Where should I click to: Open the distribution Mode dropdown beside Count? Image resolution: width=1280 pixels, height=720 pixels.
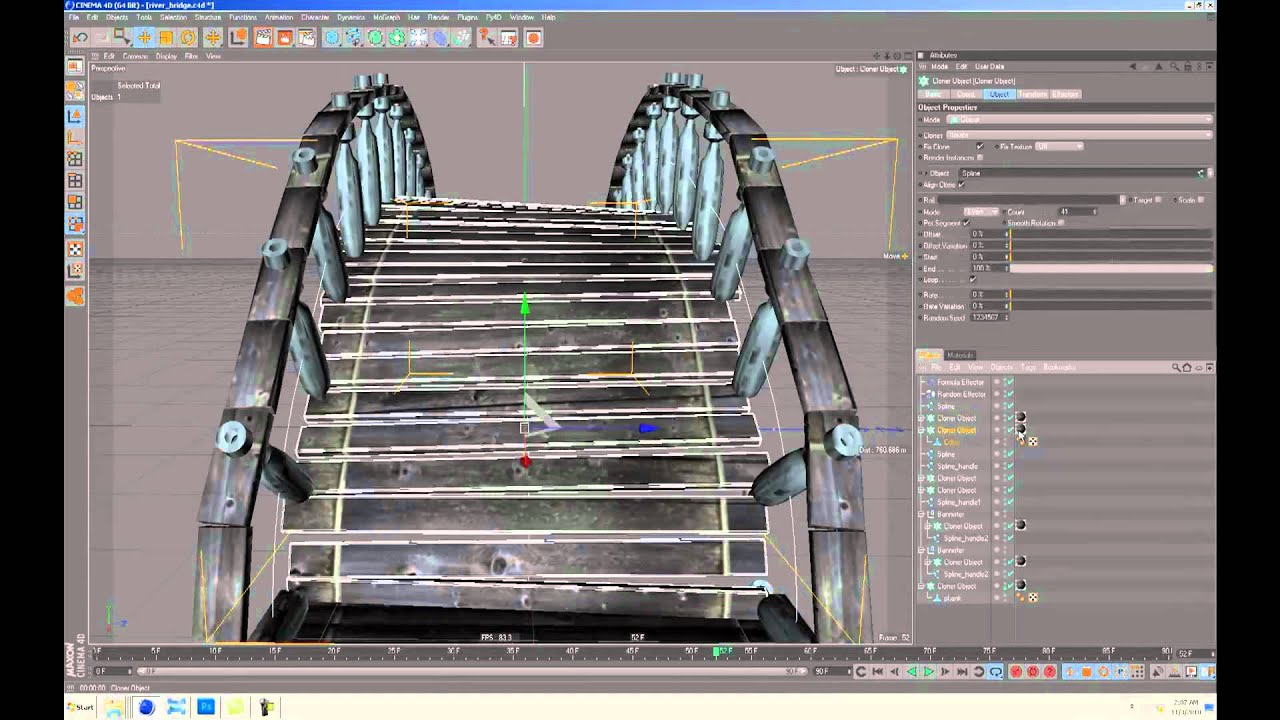coord(981,212)
